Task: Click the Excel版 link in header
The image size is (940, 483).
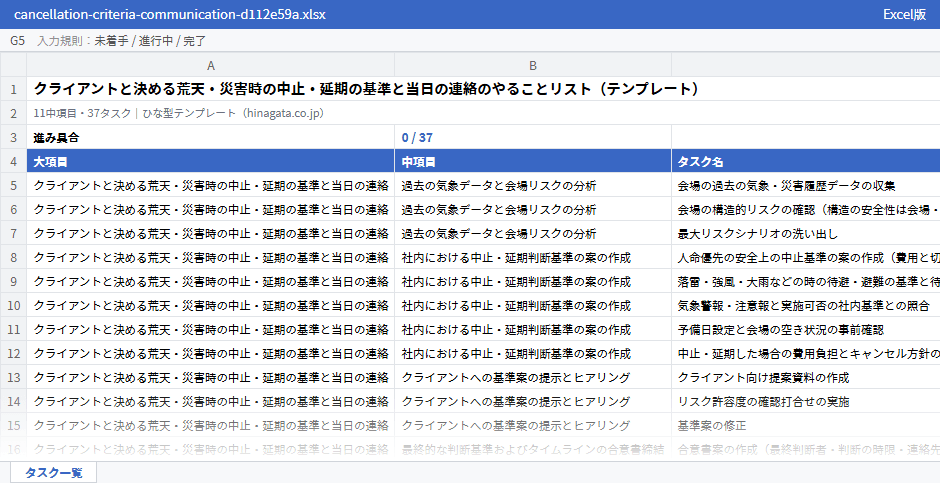Action: tap(904, 14)
